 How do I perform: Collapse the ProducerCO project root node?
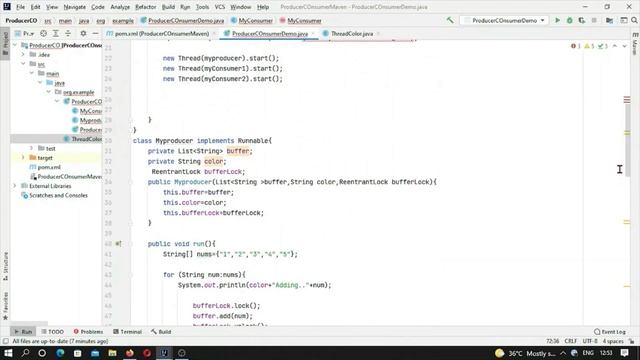(x=16, y=45)
